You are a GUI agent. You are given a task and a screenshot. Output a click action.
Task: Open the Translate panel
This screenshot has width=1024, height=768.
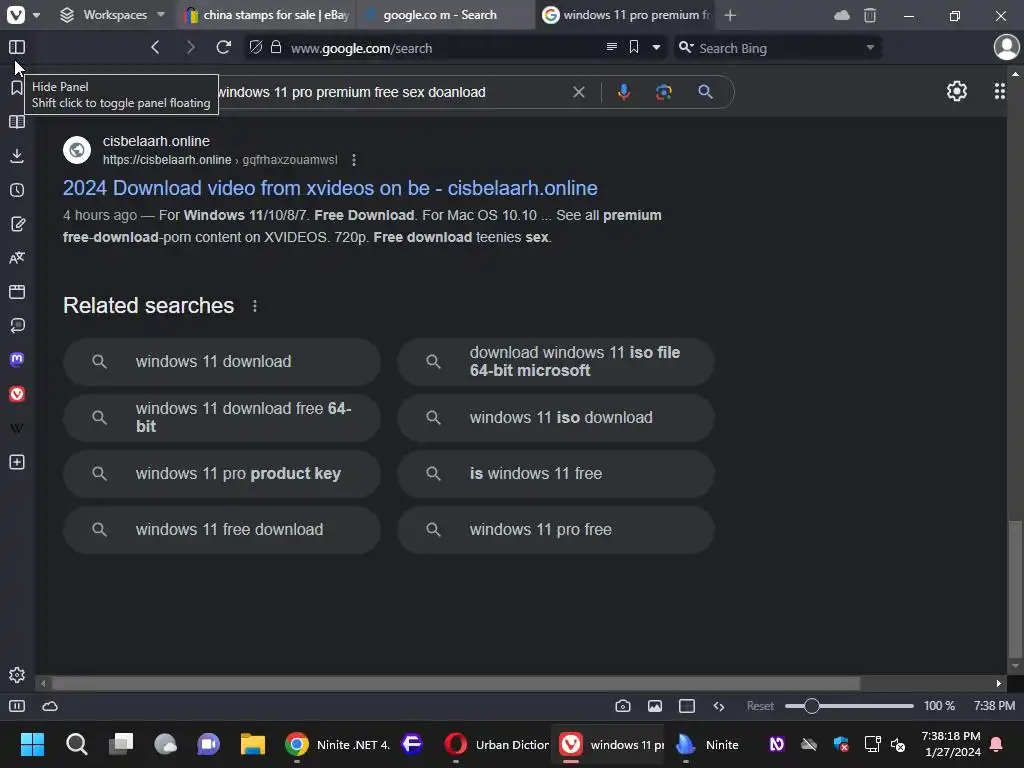coord(17,258)
